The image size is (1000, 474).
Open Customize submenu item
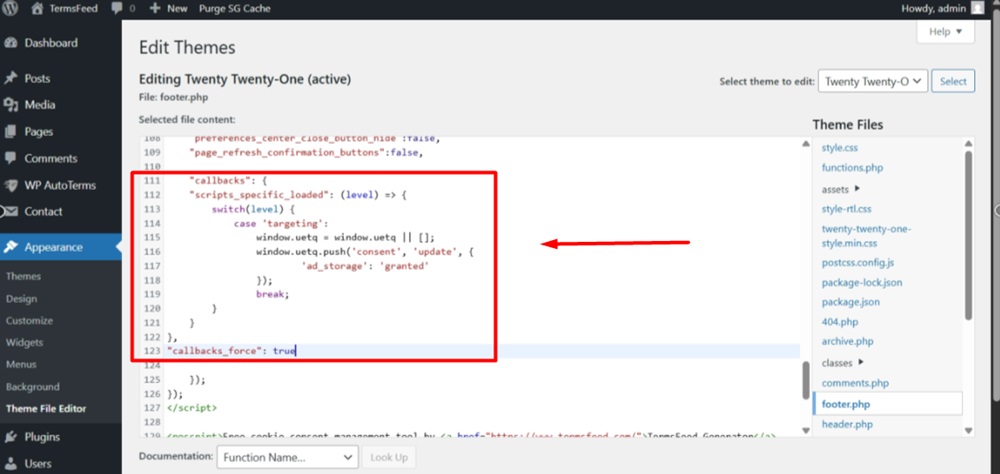point(29,320)
